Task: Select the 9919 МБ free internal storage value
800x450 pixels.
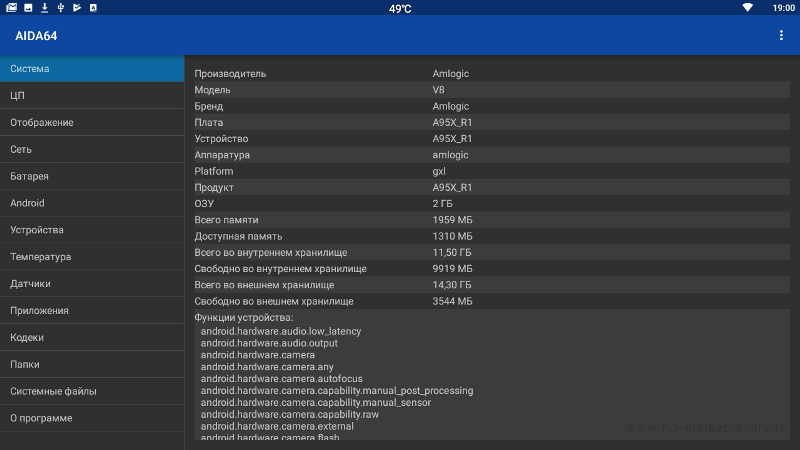Action: [453, 269]
